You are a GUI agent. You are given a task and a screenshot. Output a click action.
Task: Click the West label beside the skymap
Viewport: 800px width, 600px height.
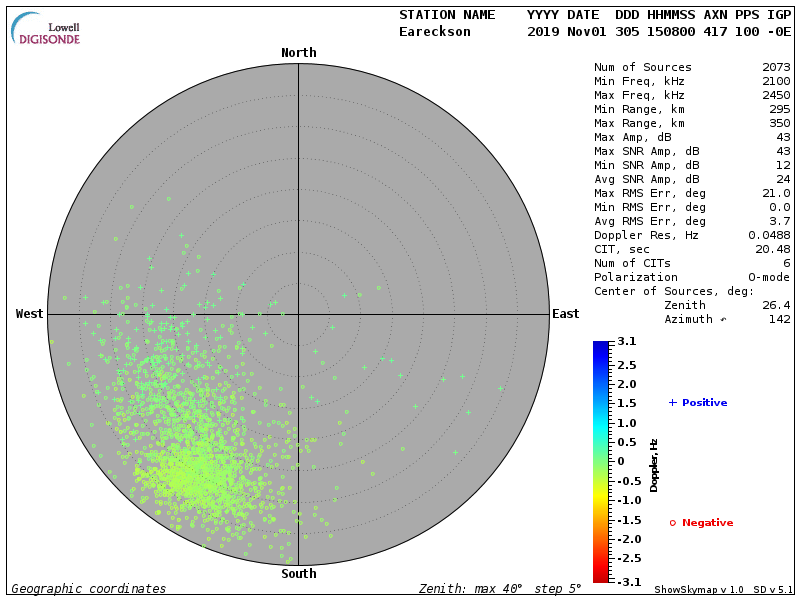30,314
